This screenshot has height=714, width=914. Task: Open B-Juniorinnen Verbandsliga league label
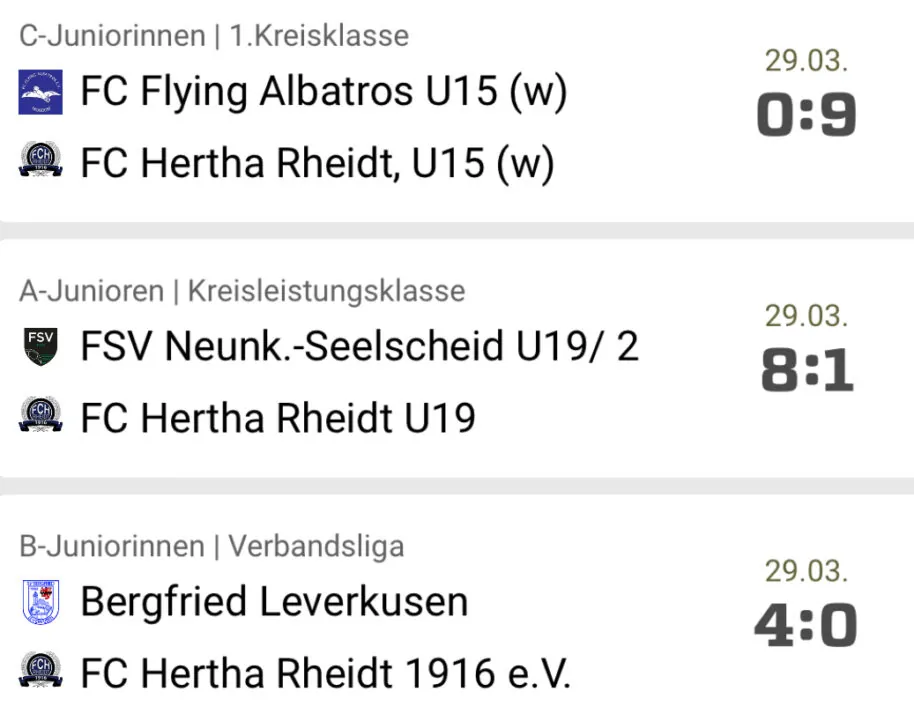tap(212, 547)
